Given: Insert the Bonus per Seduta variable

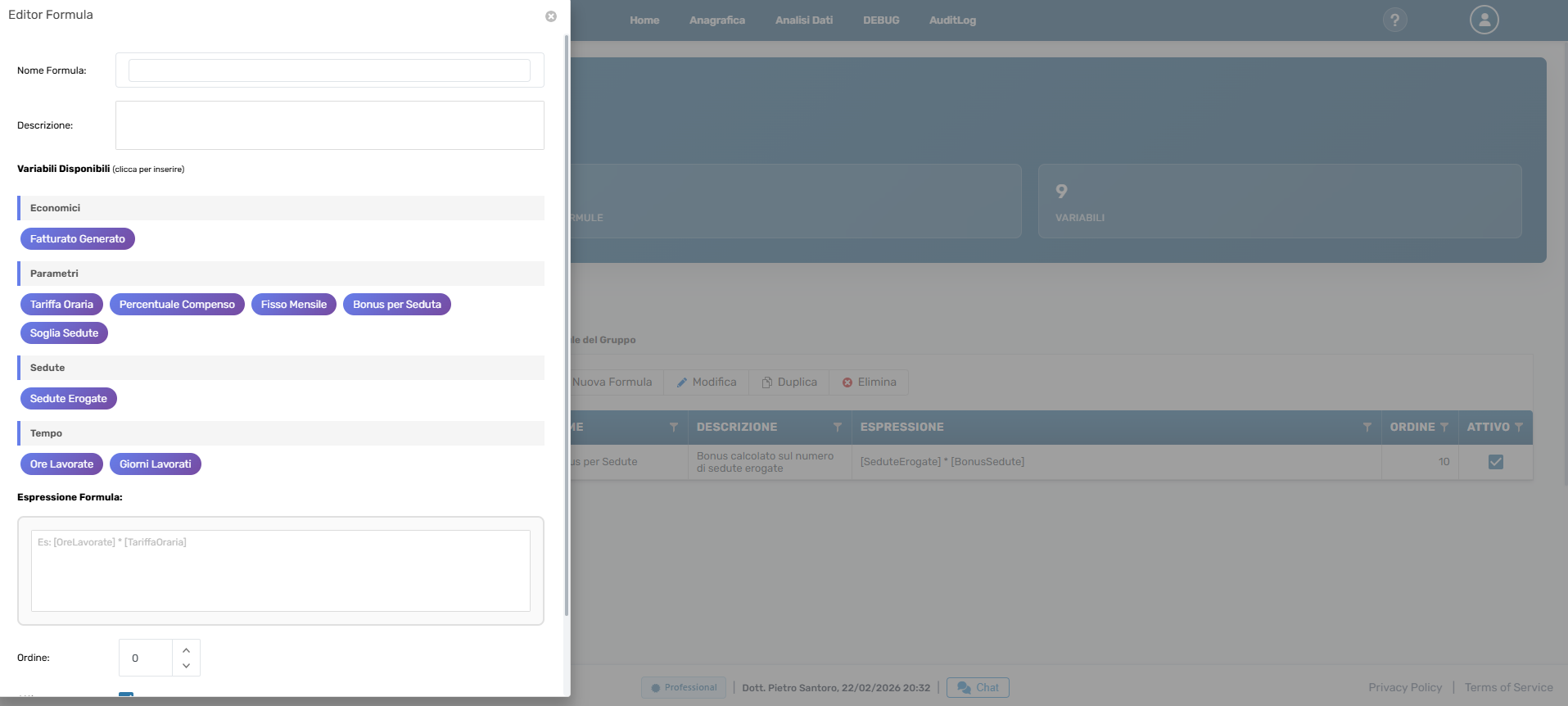Looking at the screenshot, I should [x=397, y=305].
